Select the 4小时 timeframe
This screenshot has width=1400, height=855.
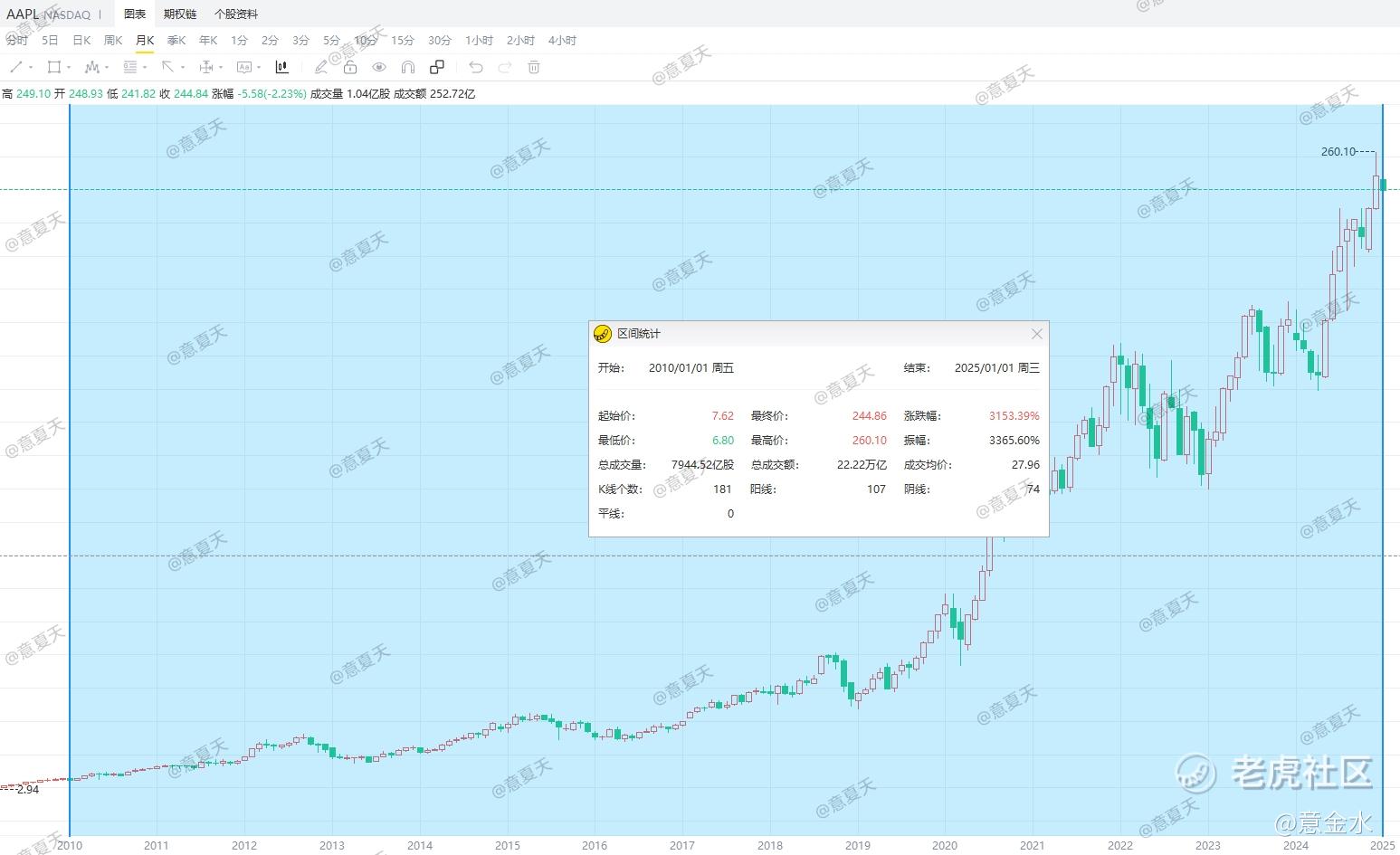tap(562, 41)
